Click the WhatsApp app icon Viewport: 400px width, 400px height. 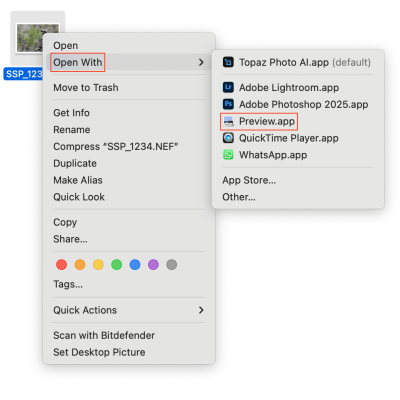point(228,155)
